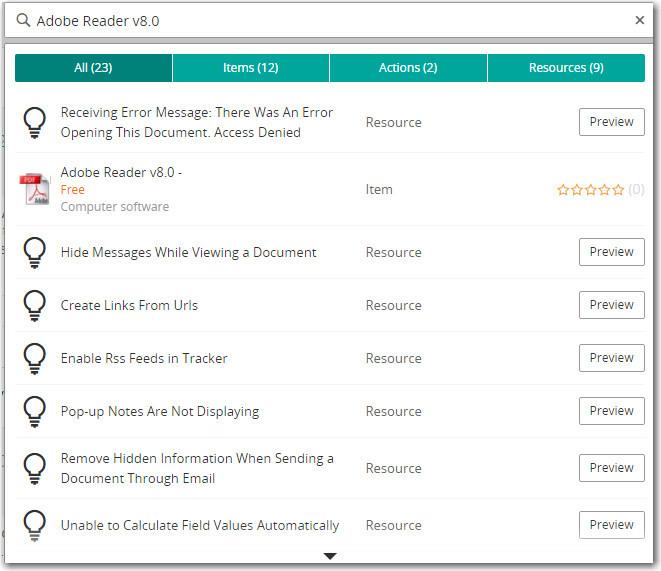The image size is (661, 571).
Task: Switch to the Items (12) tab
Action: (x=250, y=68)
